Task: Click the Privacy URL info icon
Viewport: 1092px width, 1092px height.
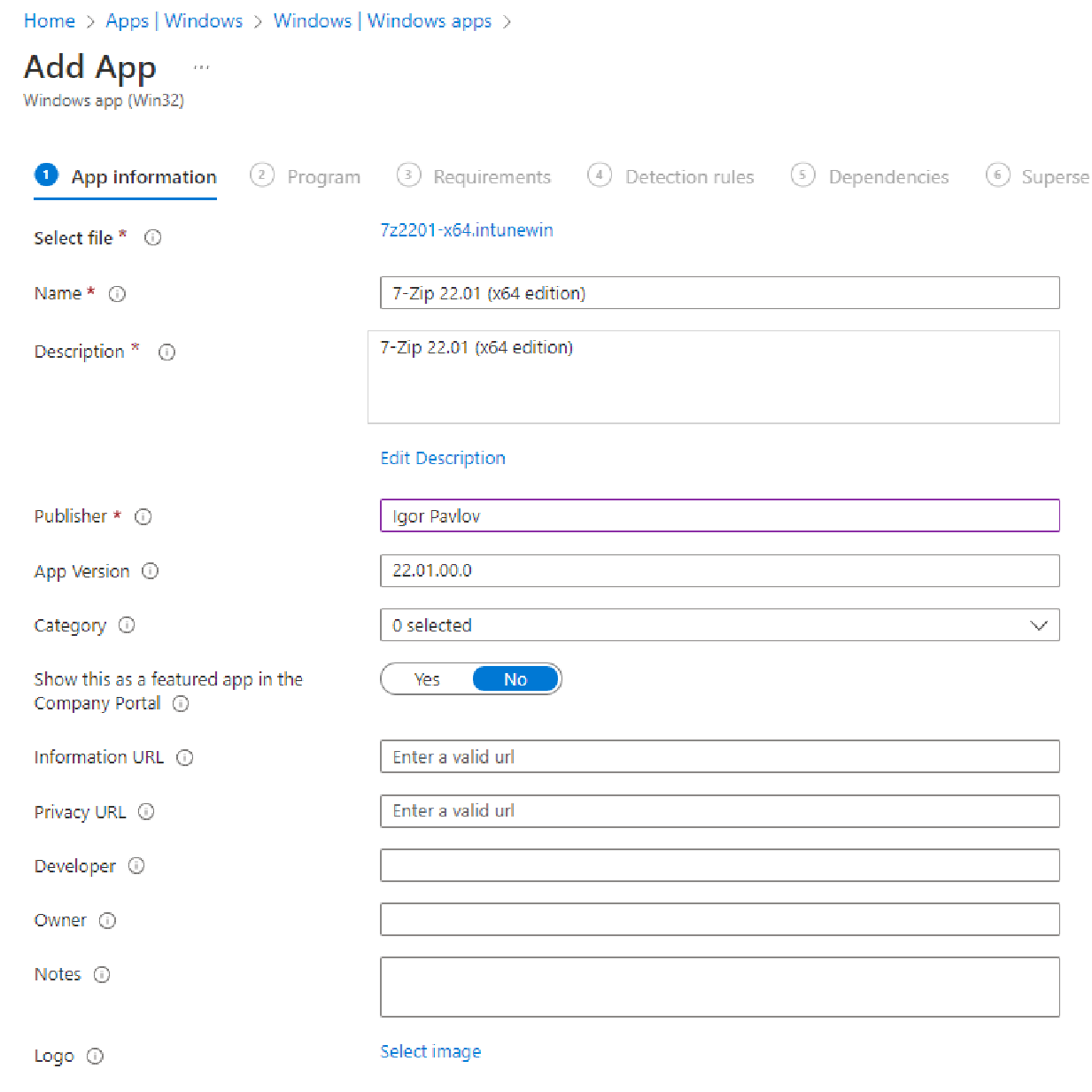Action: point(146,812)
